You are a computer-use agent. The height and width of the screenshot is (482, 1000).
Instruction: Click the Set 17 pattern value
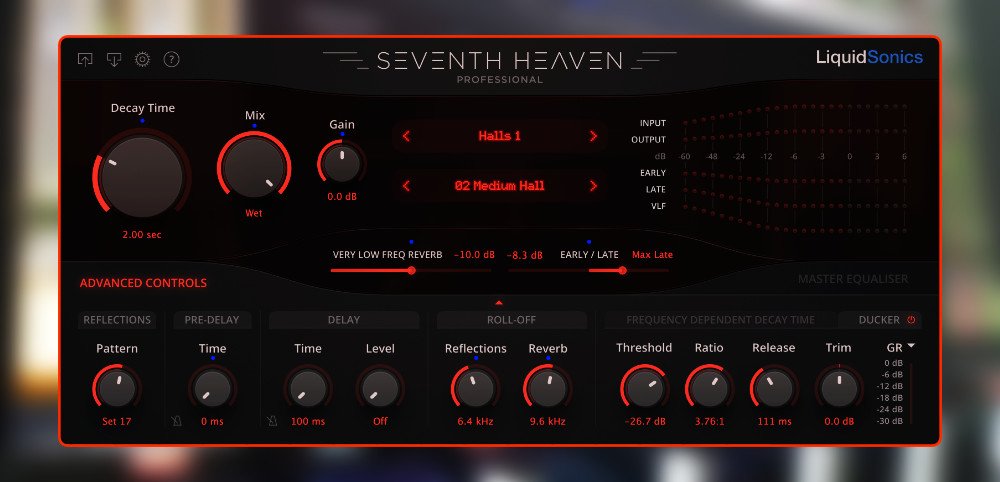tap(117, 421)
